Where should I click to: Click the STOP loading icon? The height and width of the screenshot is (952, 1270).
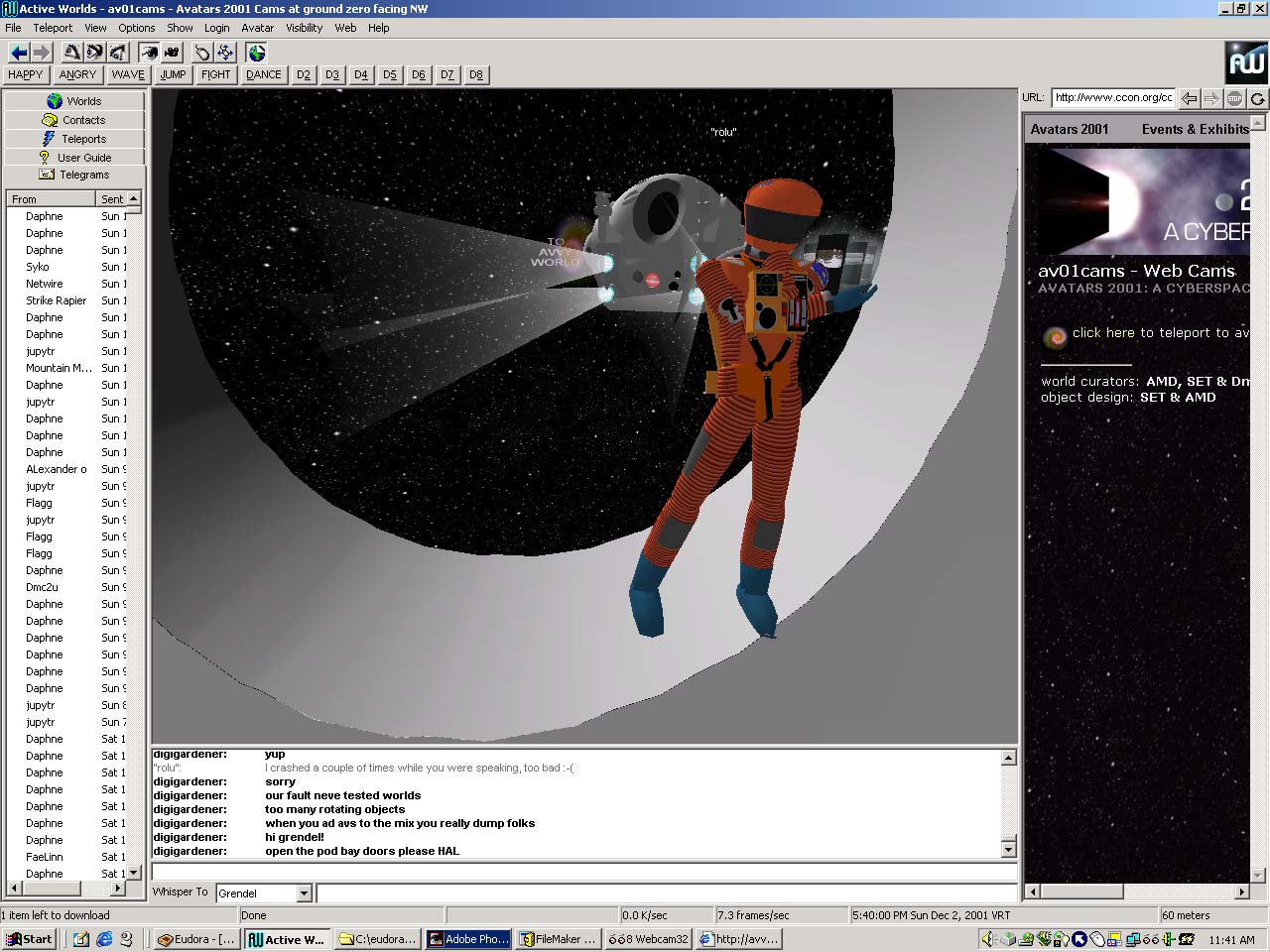1234,98
